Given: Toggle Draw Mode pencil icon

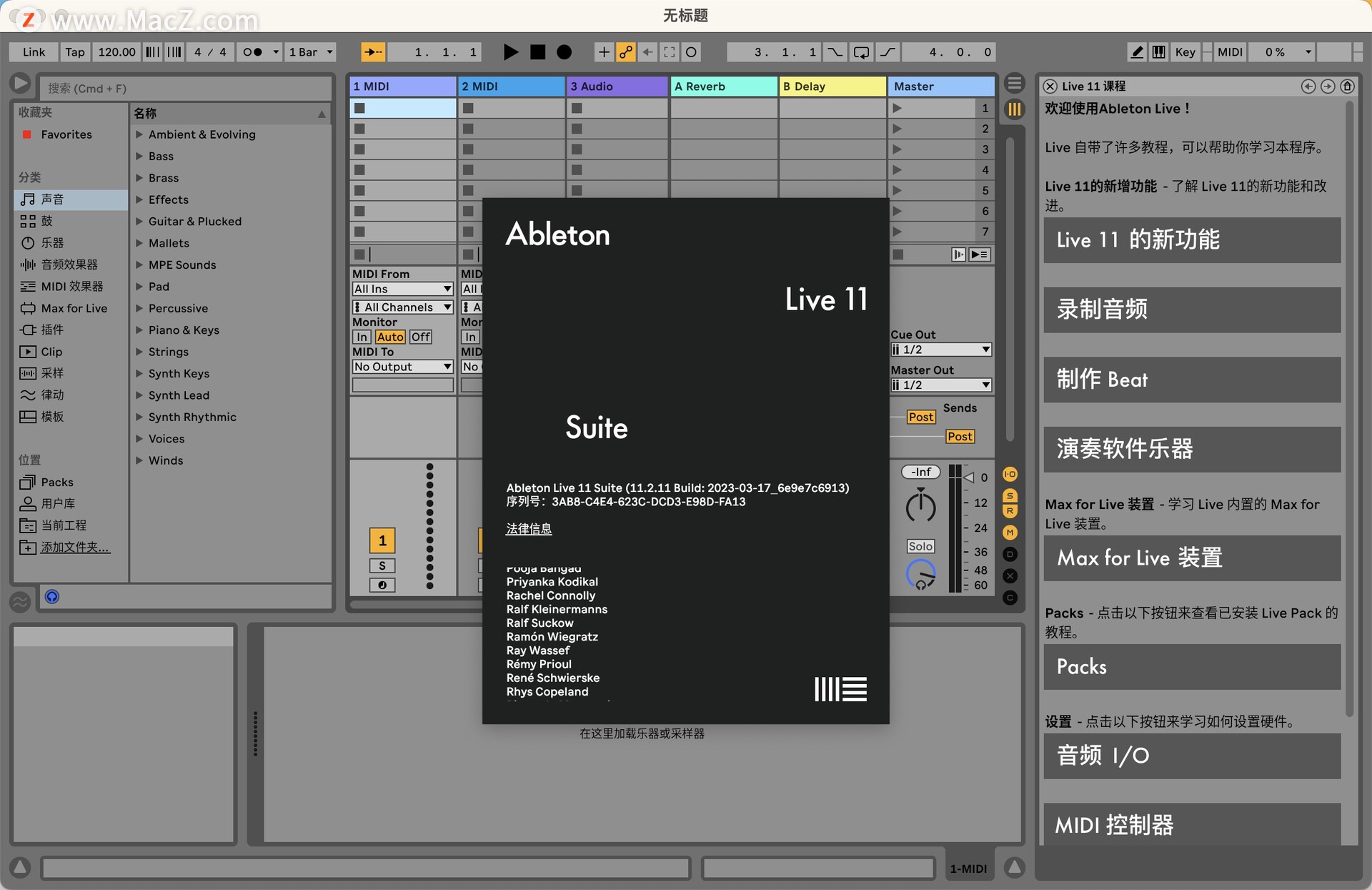Looking at the screenshot, I should (1137, 52).
